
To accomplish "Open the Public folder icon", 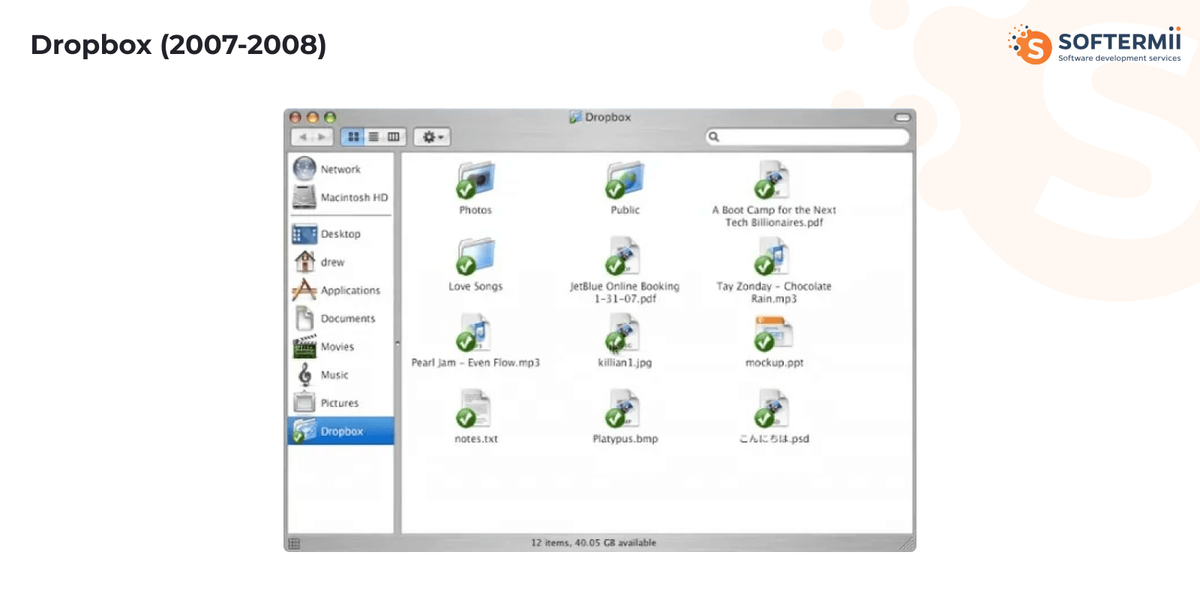I will [x=626, y=181].
